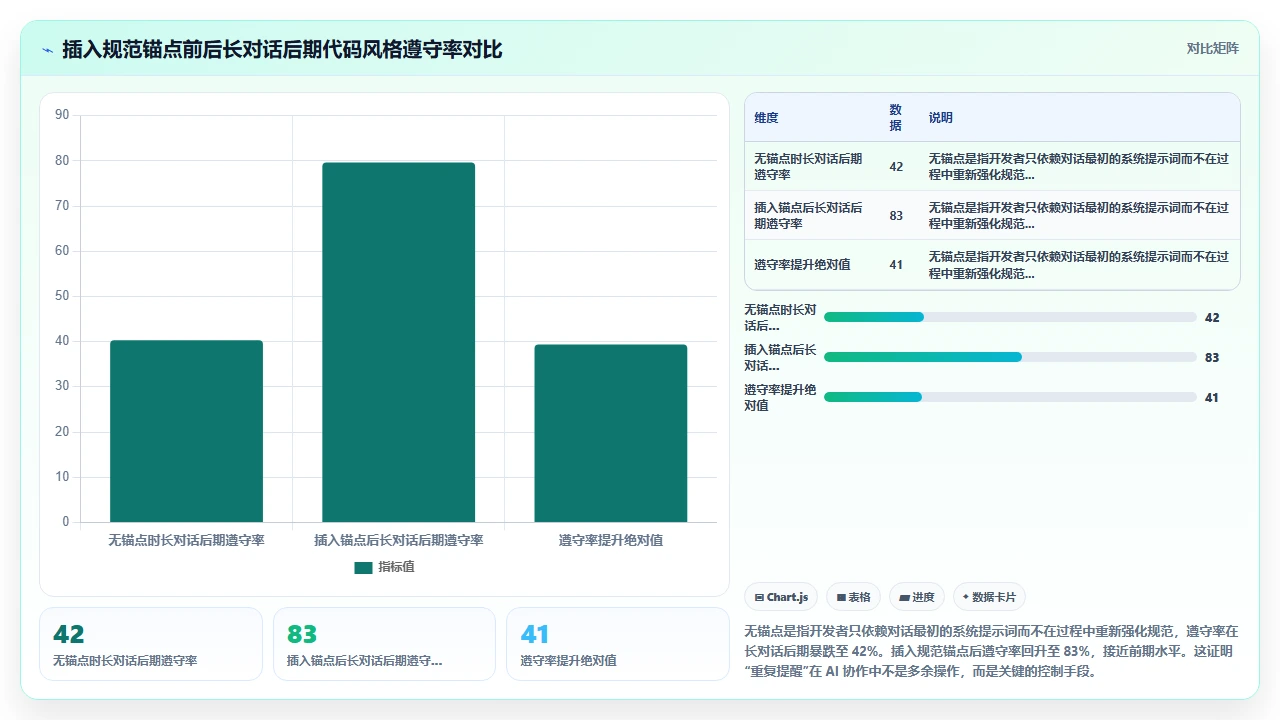
Task: Click the table value 41
Action: coord(896,264)
